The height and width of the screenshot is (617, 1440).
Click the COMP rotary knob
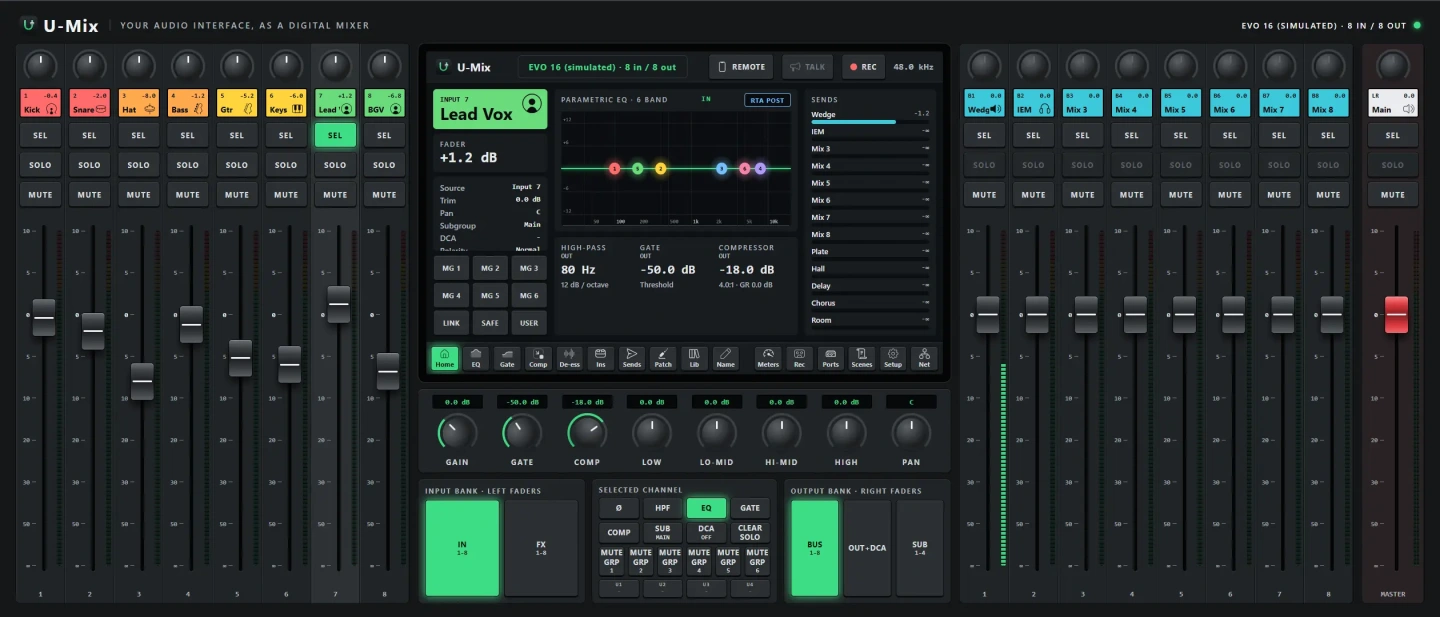coord(587,432)
